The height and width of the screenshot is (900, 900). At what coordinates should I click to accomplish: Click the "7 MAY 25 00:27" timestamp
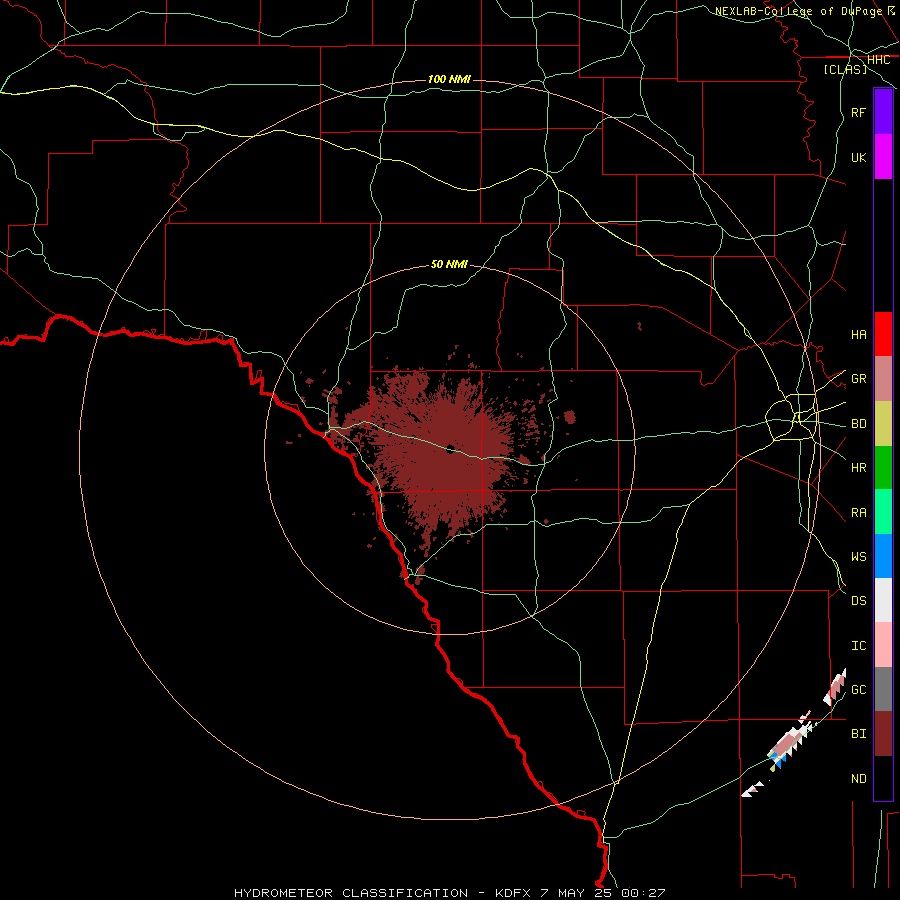(x=603, y=893)
